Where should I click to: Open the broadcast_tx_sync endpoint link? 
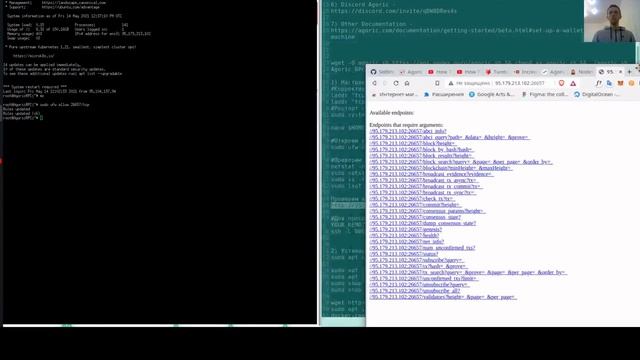pos(422,192)
